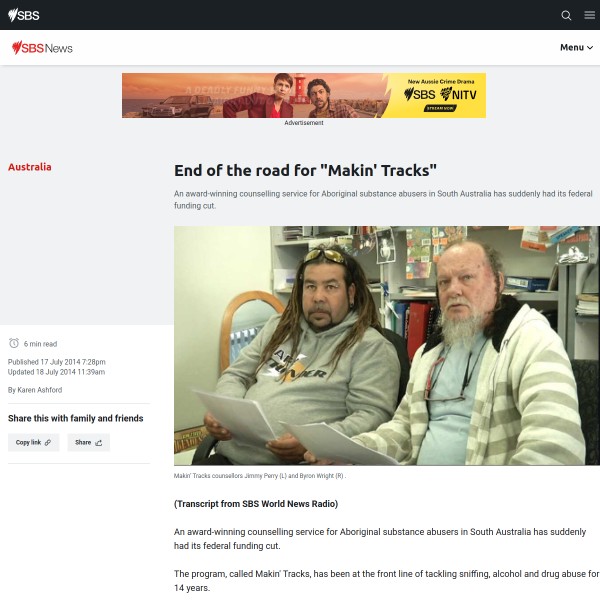Click the Share button
Screen dimensions: 600x600
pyautogui.click(x=89, y=442)
